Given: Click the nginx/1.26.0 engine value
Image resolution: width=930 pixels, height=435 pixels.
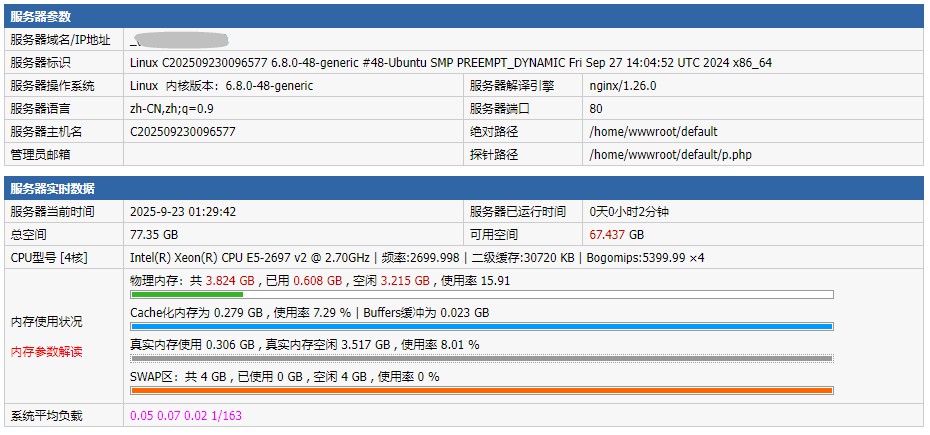Looking at the screenshot, I should coord(622,86).
